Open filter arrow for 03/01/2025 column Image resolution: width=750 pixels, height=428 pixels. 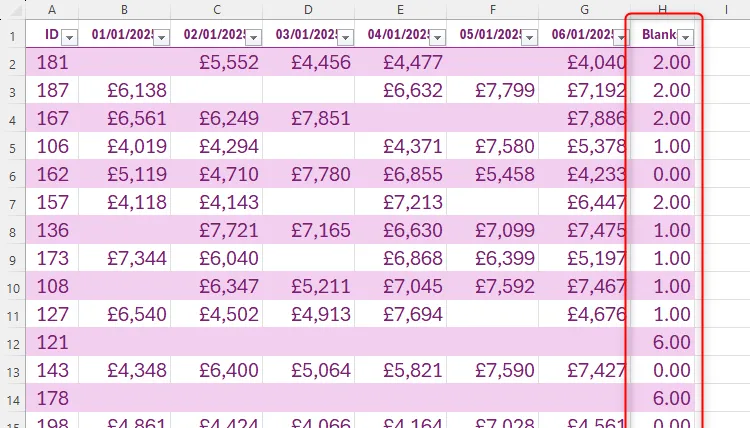point(345,38)
